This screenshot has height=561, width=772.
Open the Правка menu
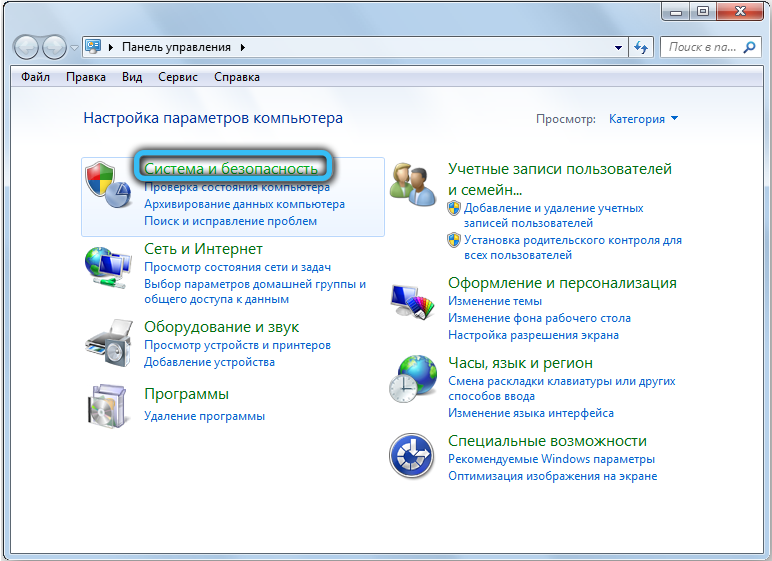point(86,77)
